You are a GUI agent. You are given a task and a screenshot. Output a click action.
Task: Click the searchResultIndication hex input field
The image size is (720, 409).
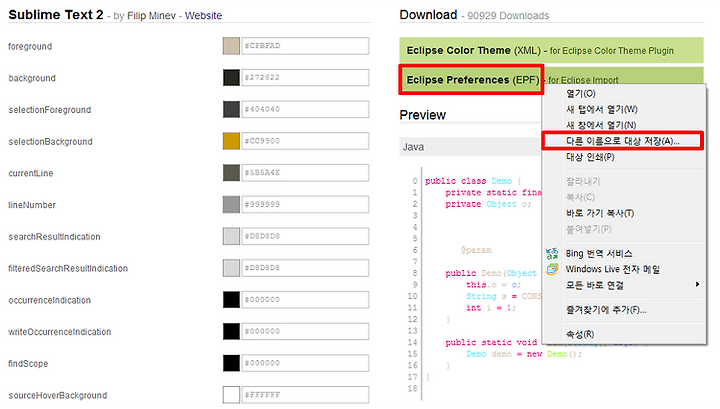coord(305,236)
